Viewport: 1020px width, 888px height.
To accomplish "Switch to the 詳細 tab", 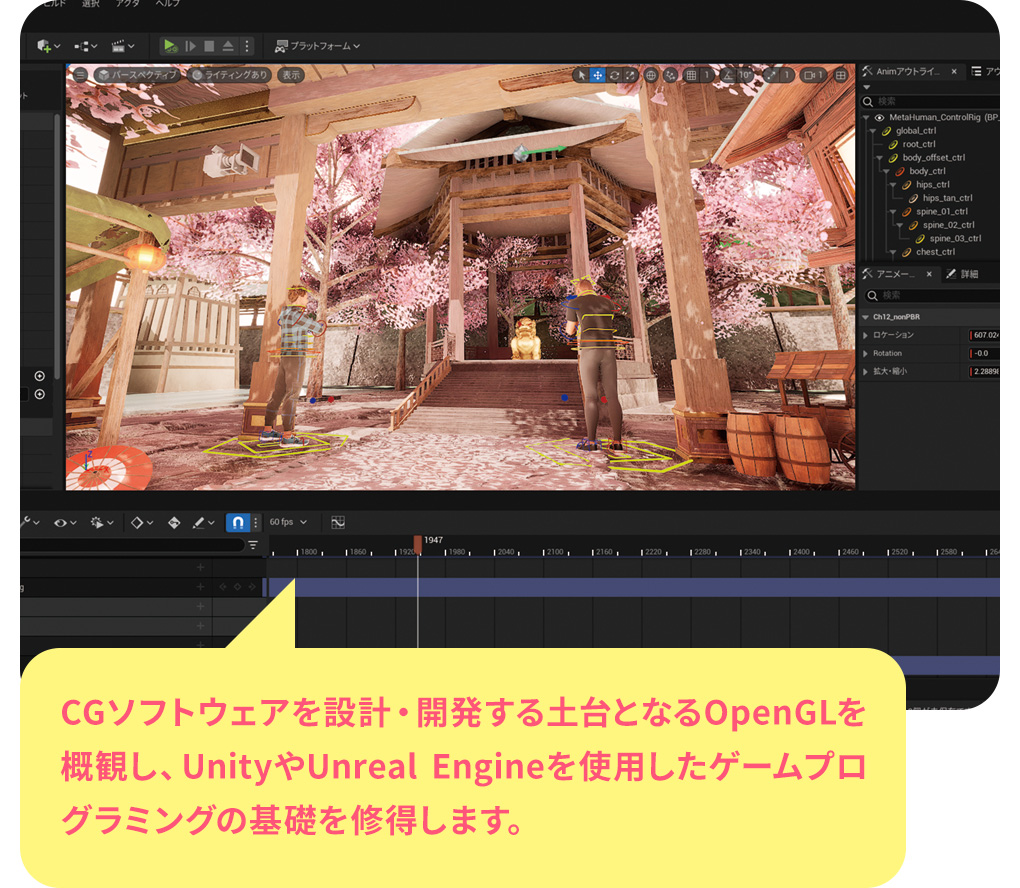I will click(963, 274).
